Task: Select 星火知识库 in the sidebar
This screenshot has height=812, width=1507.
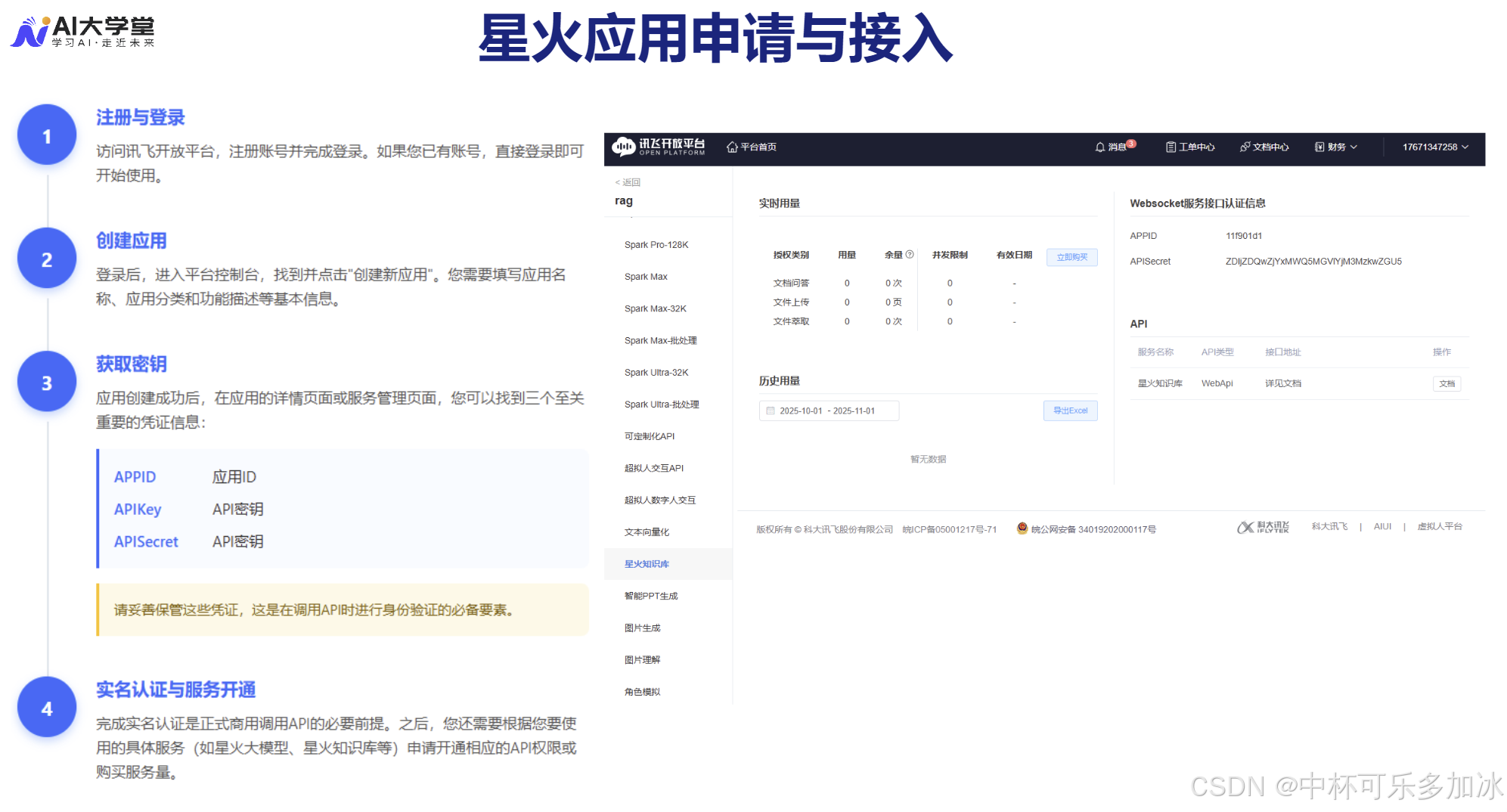Action: point(646,563)
